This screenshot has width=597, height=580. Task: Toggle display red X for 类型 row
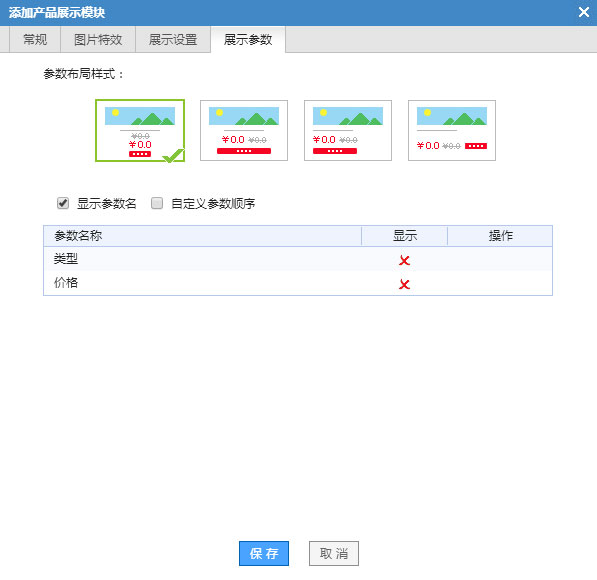404,260
